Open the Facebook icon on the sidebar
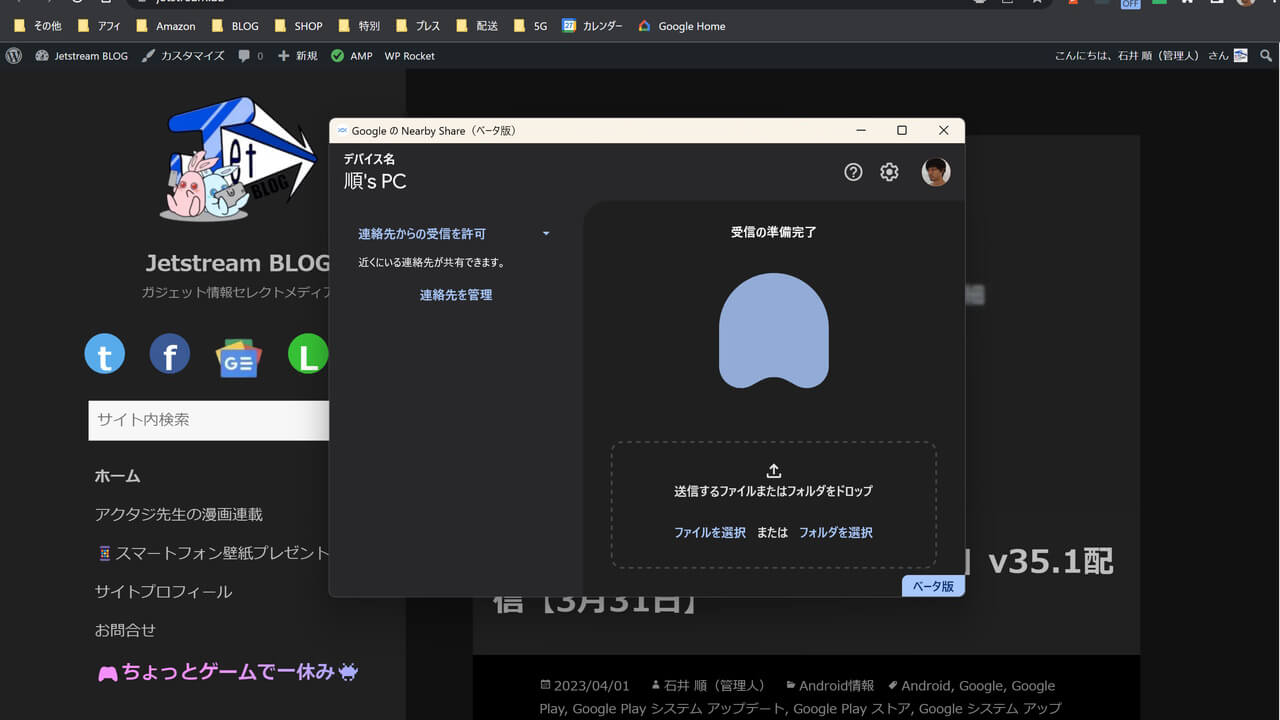The image size is (1280, 720). 169,353
